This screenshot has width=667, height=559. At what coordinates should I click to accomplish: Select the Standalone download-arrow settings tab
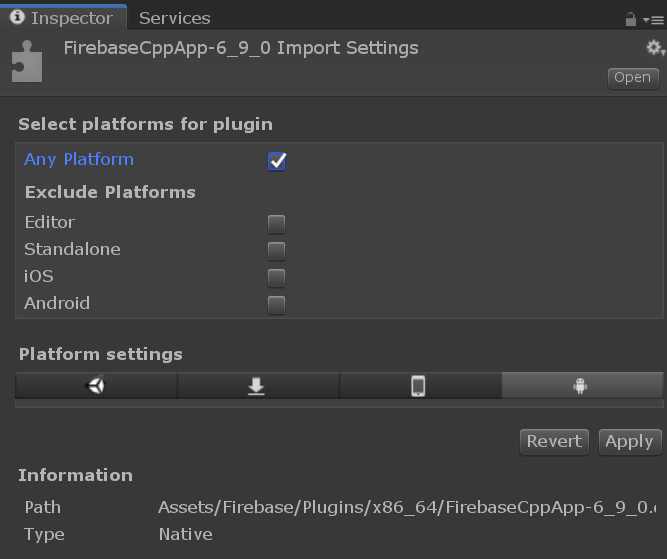coord(258,386)
